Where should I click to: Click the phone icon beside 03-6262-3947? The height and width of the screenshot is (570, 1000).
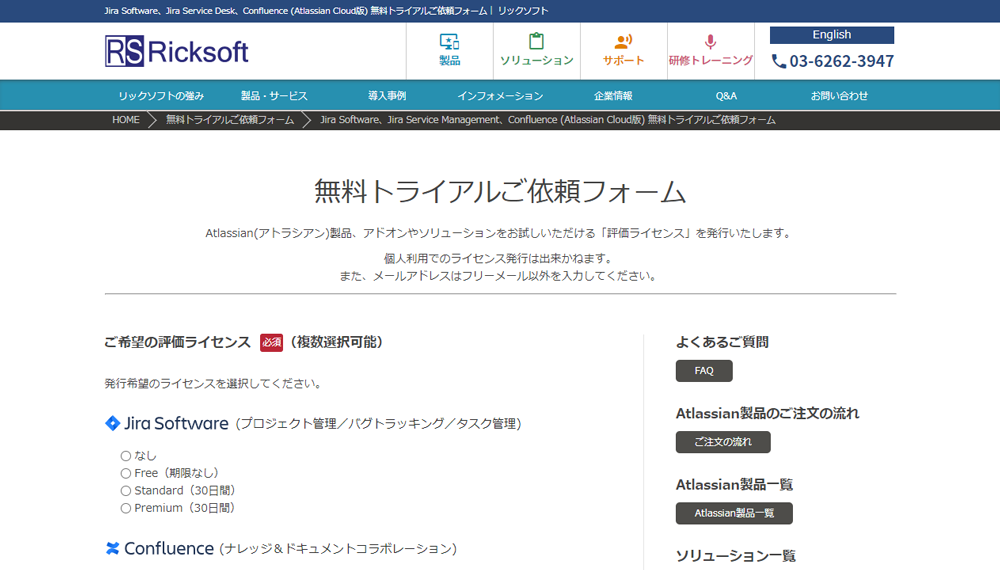tap(779, 61)
